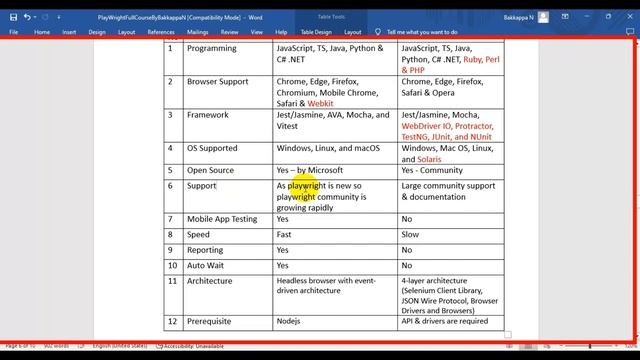This screenshot has height=360, width=640.
Task: Click the red 'Webkit' text
Action: click(320, 104)
